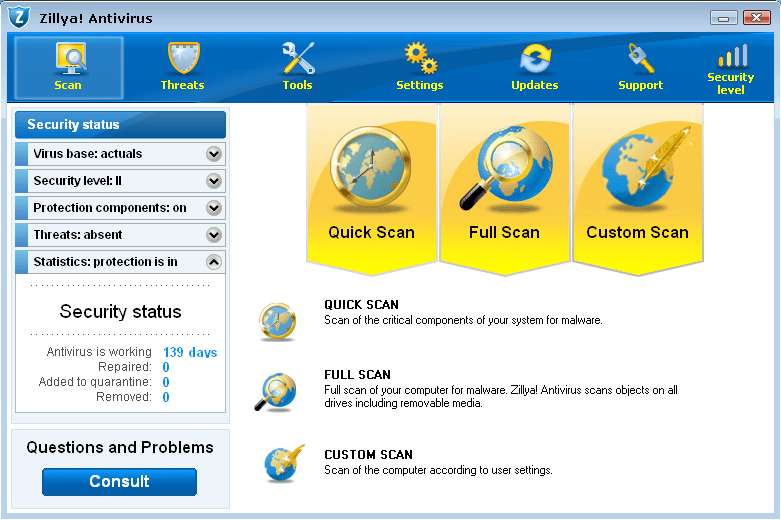Open Settings gears icon

pos(419,60)
